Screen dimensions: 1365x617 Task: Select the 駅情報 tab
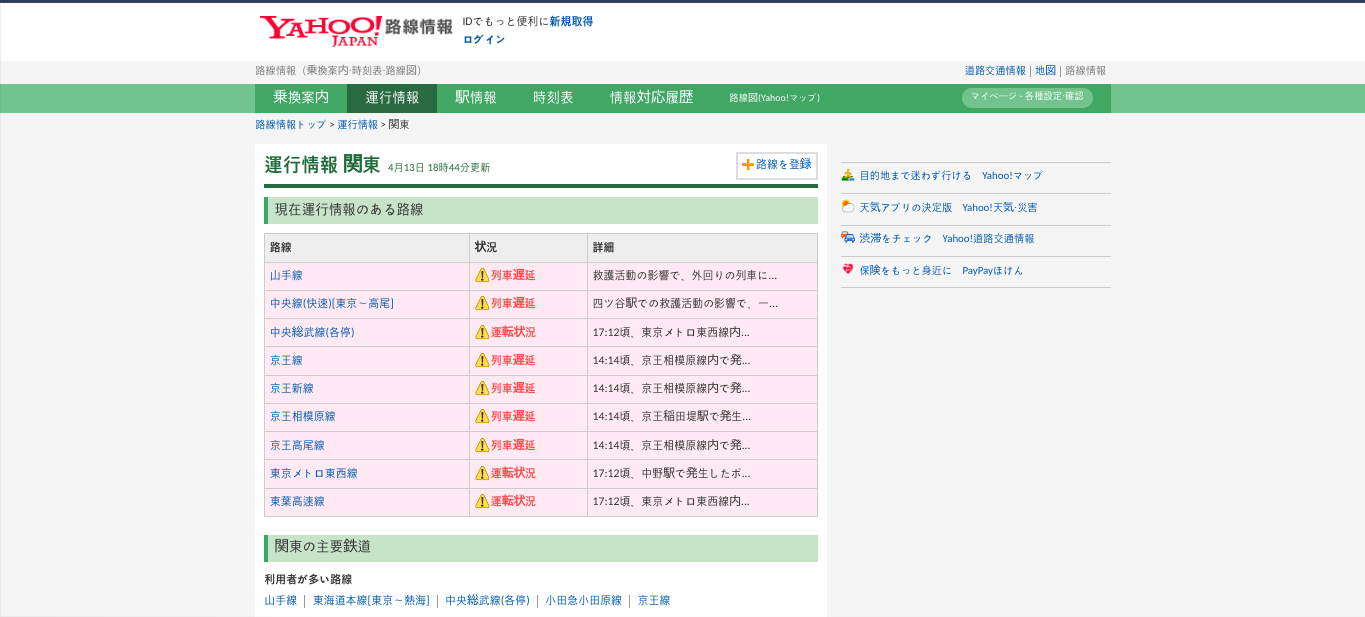pyautogui.click(x=474, y=97)
